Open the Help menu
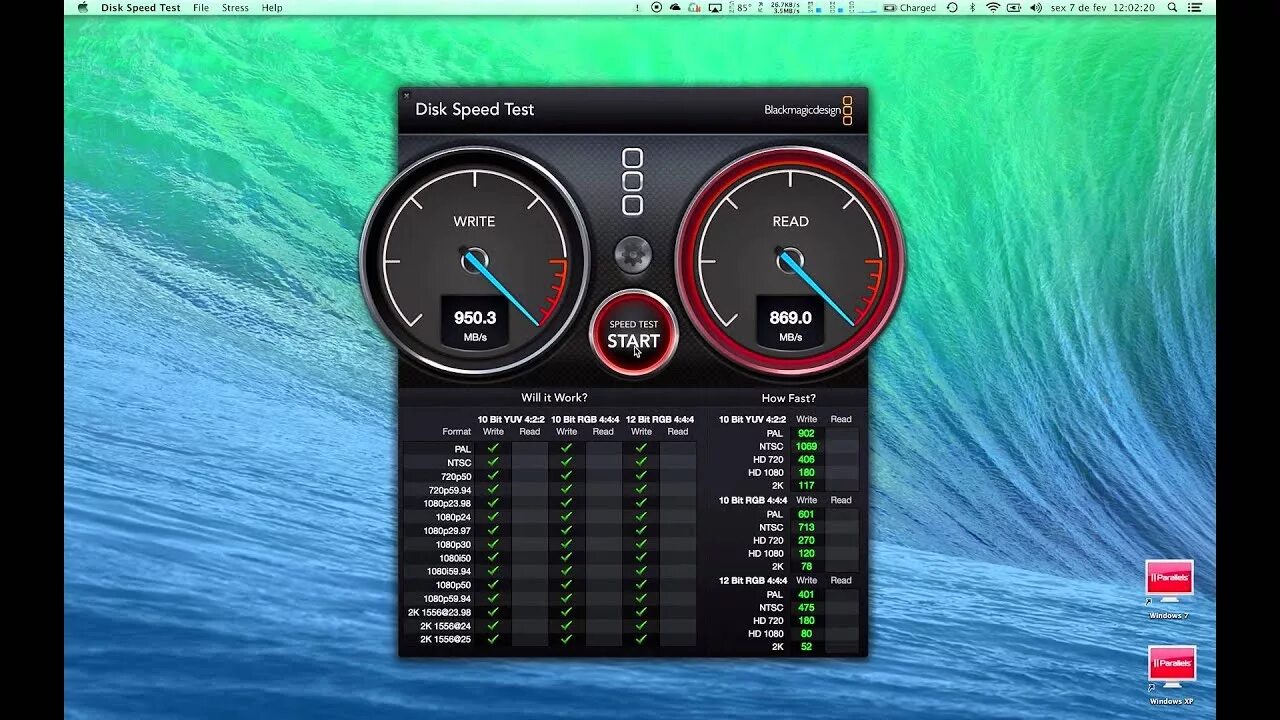The width and height of the screenshot is (1280, 720). click(x=272, y=7)
